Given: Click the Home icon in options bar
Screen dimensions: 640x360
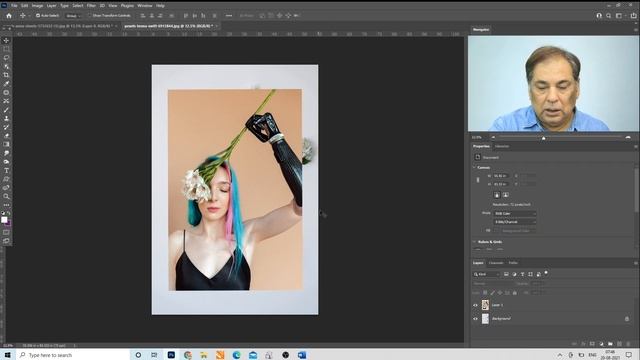Looking at the screenshot, I should 9,16.
